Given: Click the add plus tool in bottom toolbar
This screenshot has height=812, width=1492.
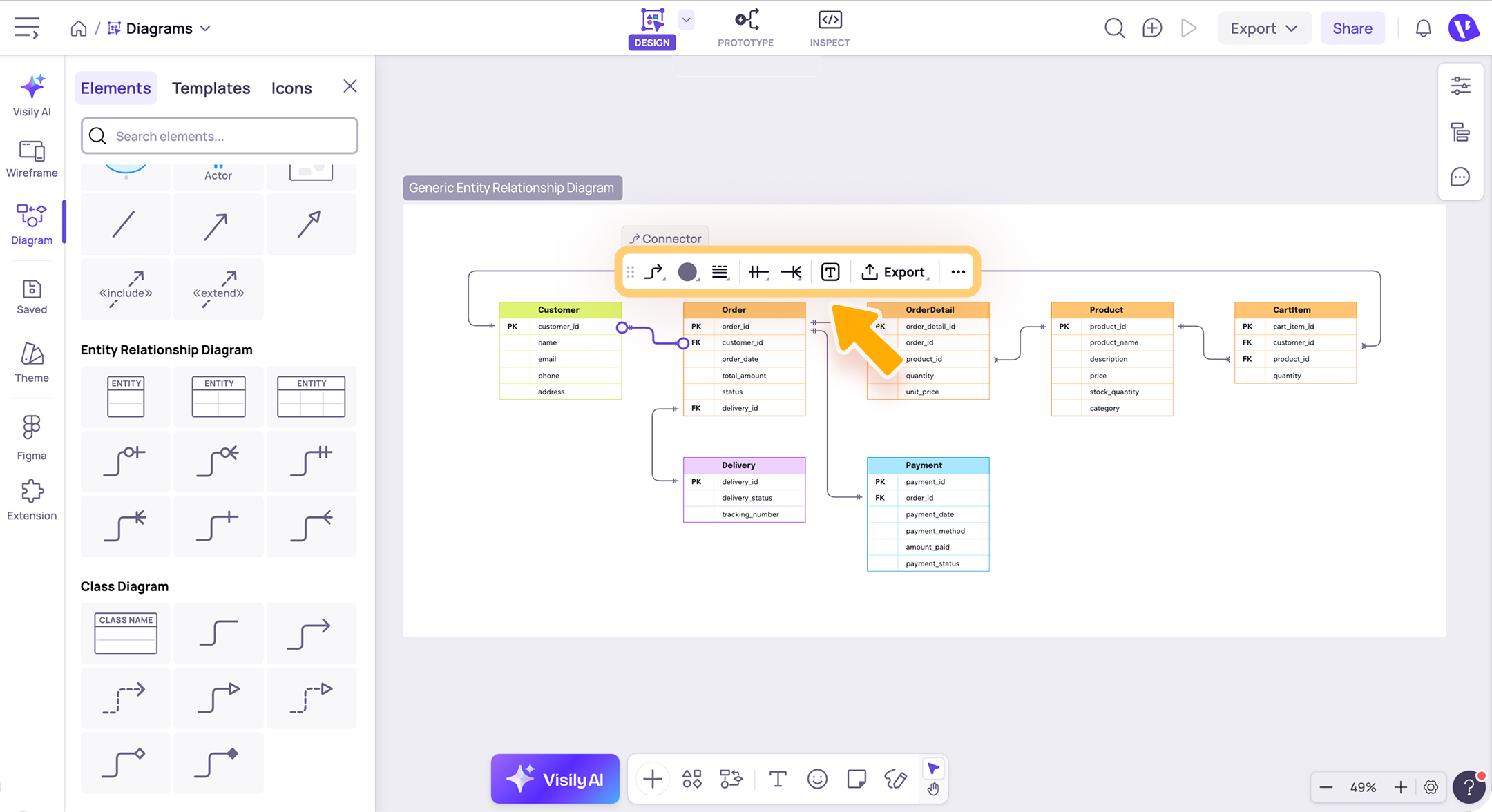Looking at the screenshot, I should 652,779.
